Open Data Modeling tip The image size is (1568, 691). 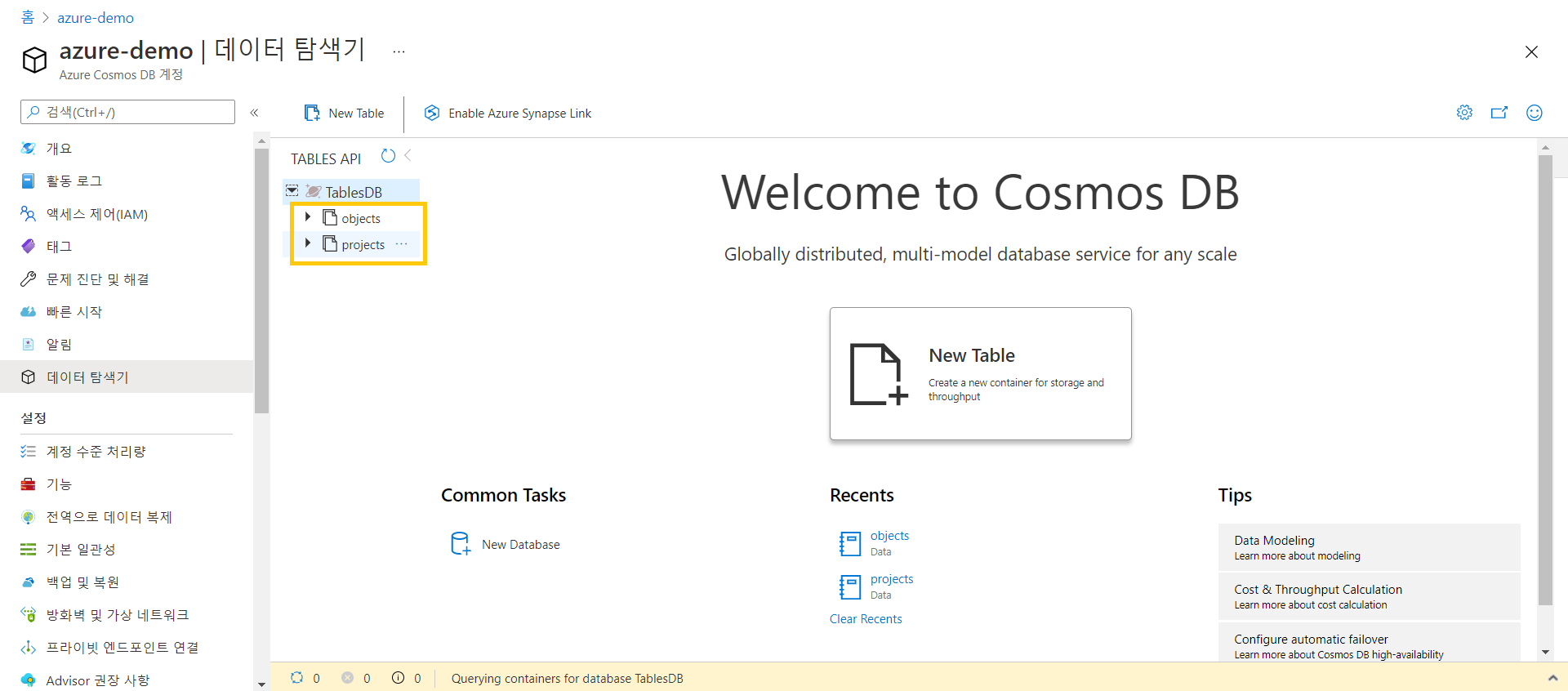1369,547
